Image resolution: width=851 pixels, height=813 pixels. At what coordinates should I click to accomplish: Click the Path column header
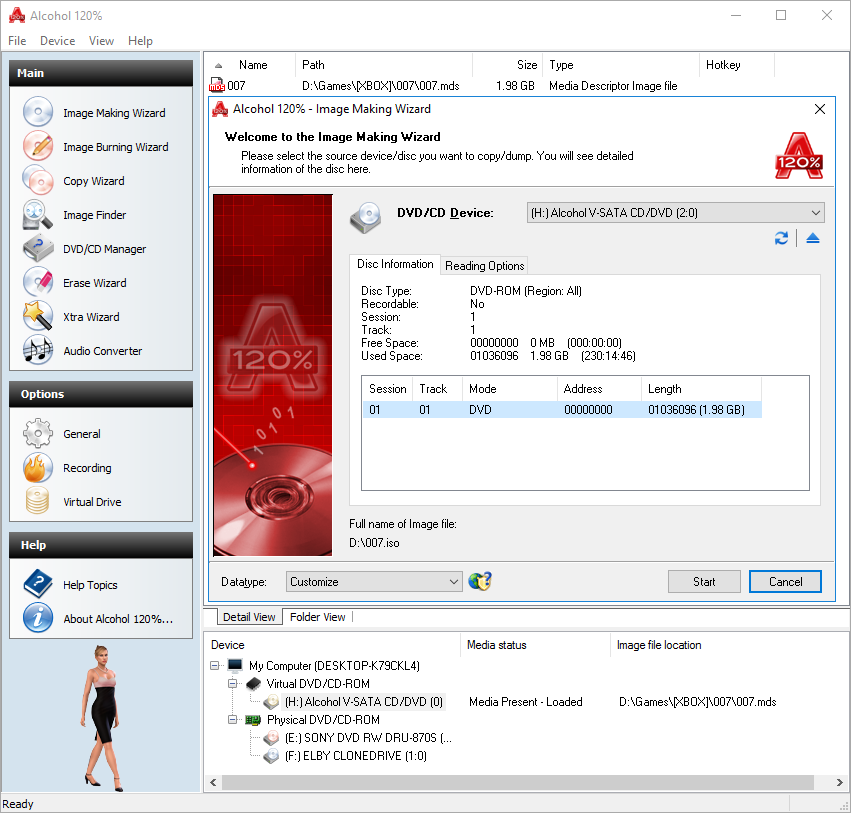(384, 65)
